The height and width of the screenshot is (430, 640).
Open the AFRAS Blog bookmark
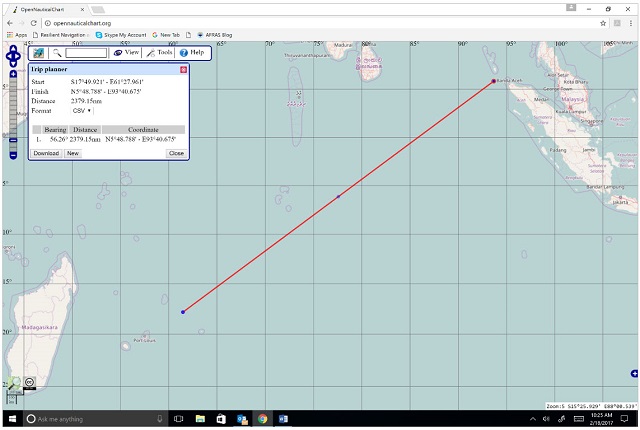click(x=214, y=35)
